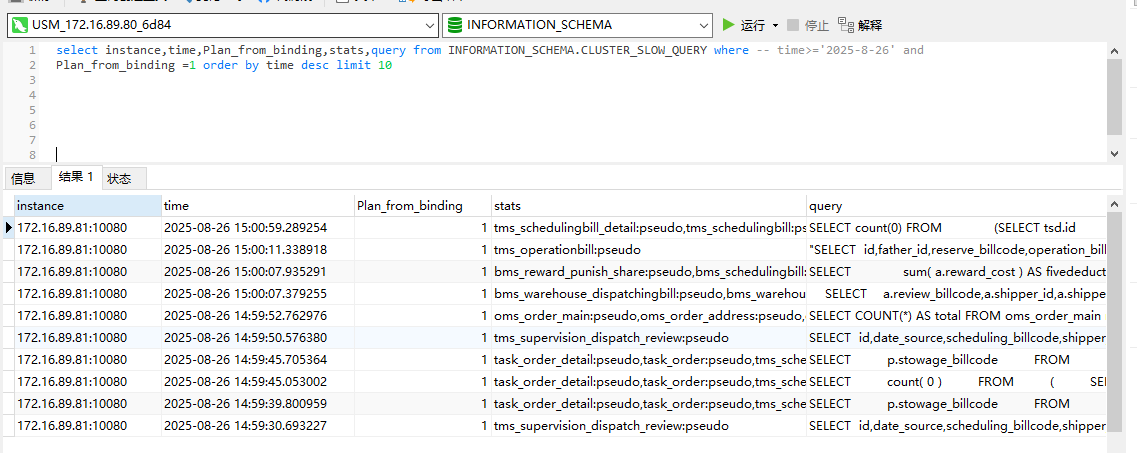Switch to the 信息 tab
Viewport: 1137px width, 453px height.
23,178
